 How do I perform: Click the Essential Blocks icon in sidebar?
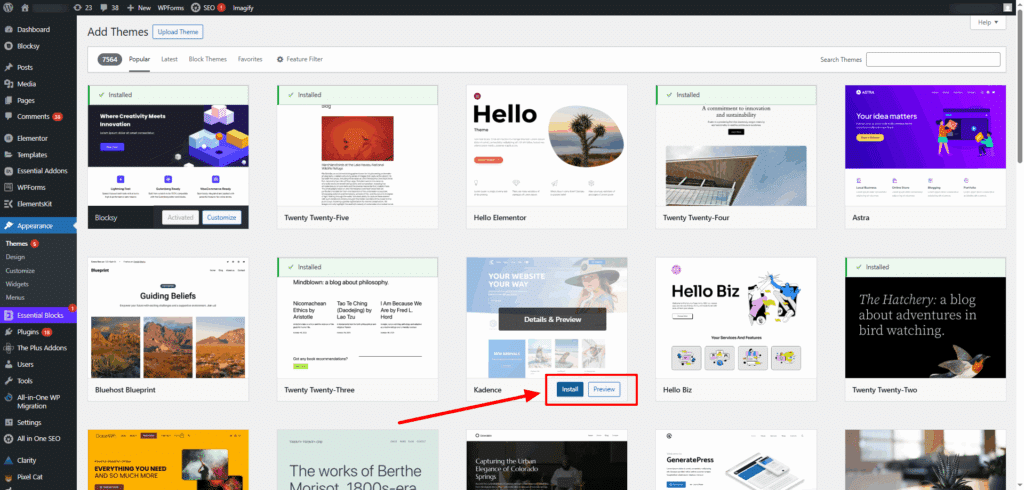tap(8, 315)
